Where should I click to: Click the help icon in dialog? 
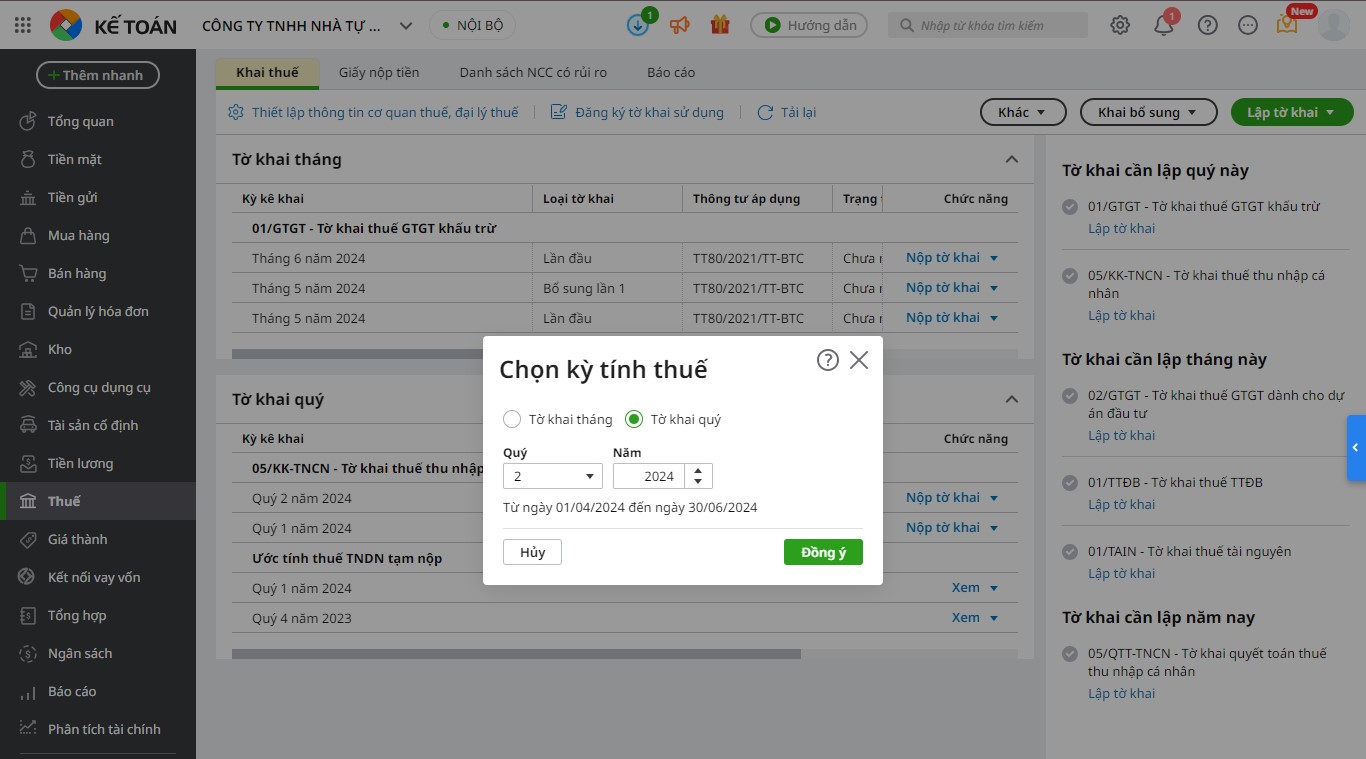click(x=827, y=360)
